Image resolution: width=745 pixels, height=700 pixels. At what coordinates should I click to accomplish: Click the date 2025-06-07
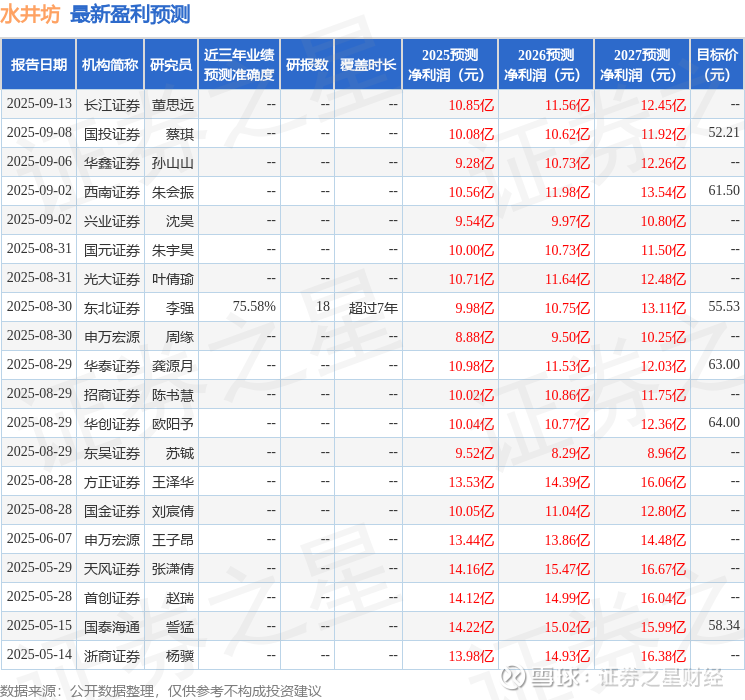pos(39,538)
